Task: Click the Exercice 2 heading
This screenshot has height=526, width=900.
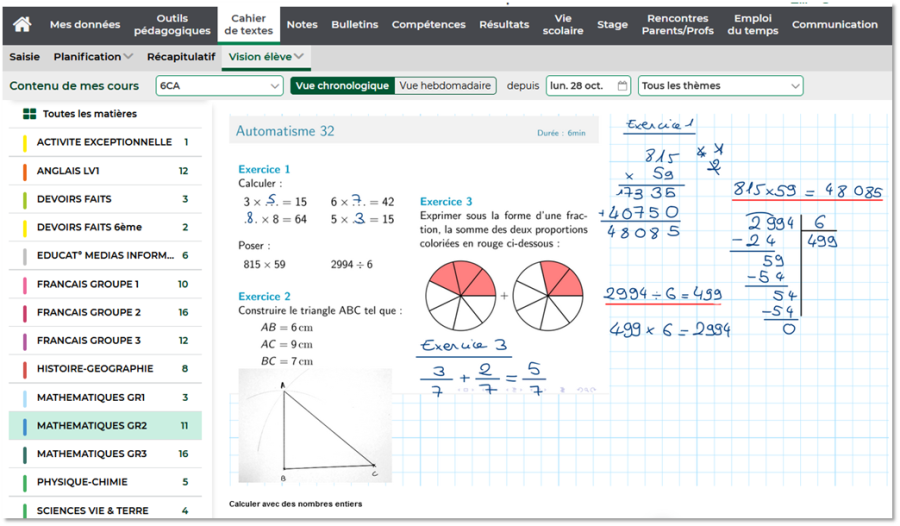Action: [264, 296]
